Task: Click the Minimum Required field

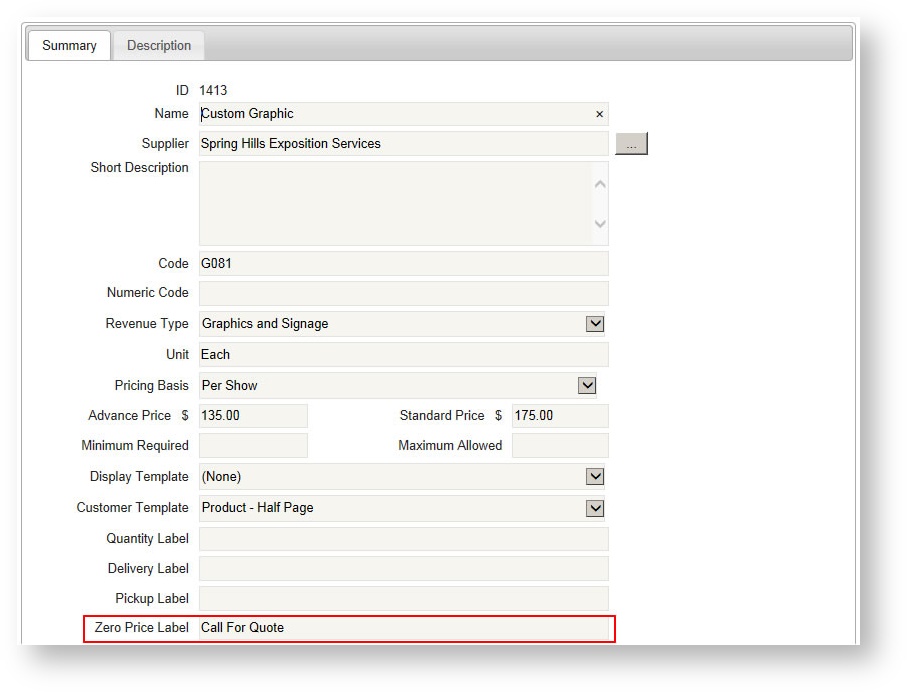Action: click(x=253, y=446)
